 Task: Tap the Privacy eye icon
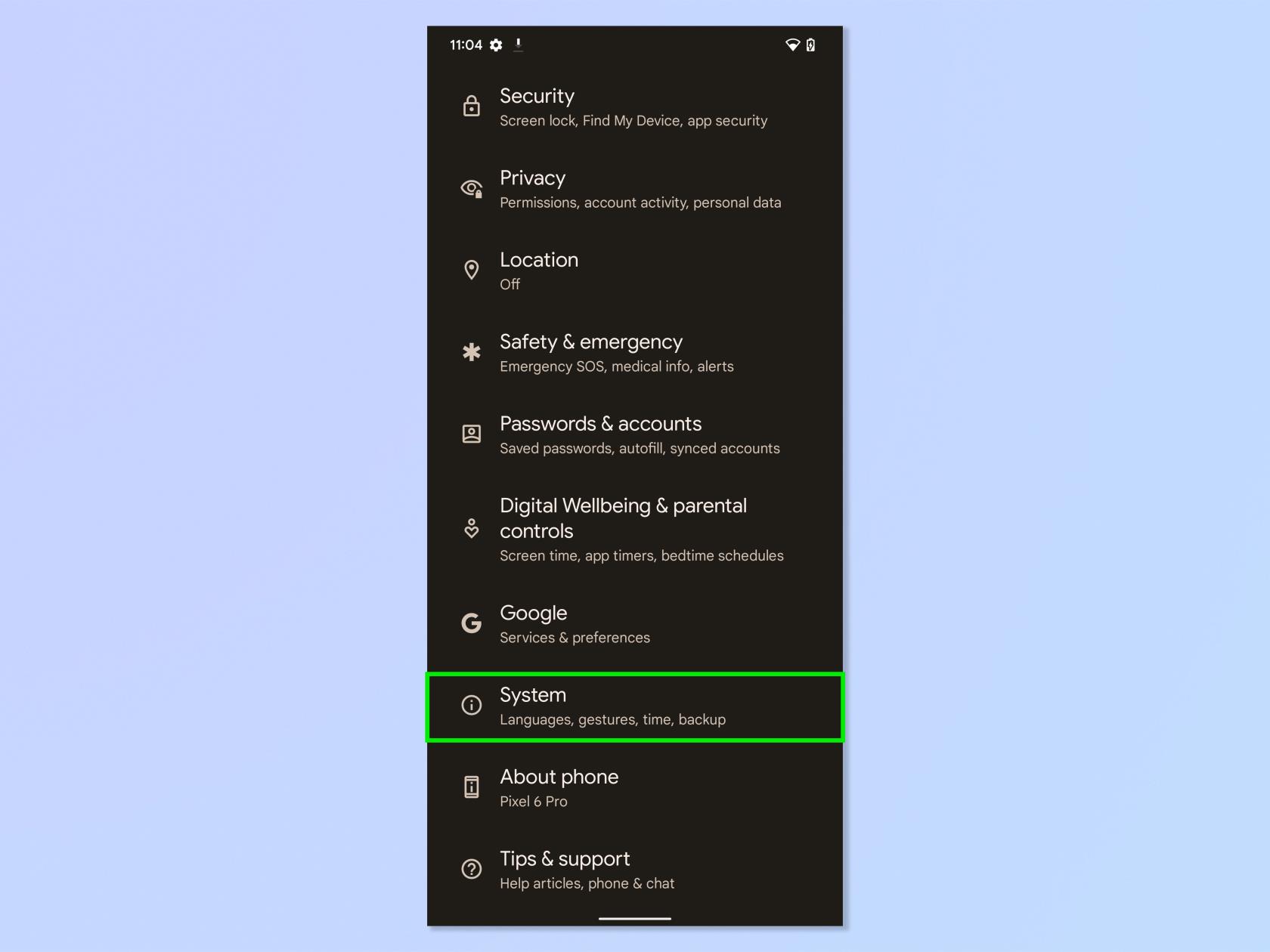[x=472, y=189]
